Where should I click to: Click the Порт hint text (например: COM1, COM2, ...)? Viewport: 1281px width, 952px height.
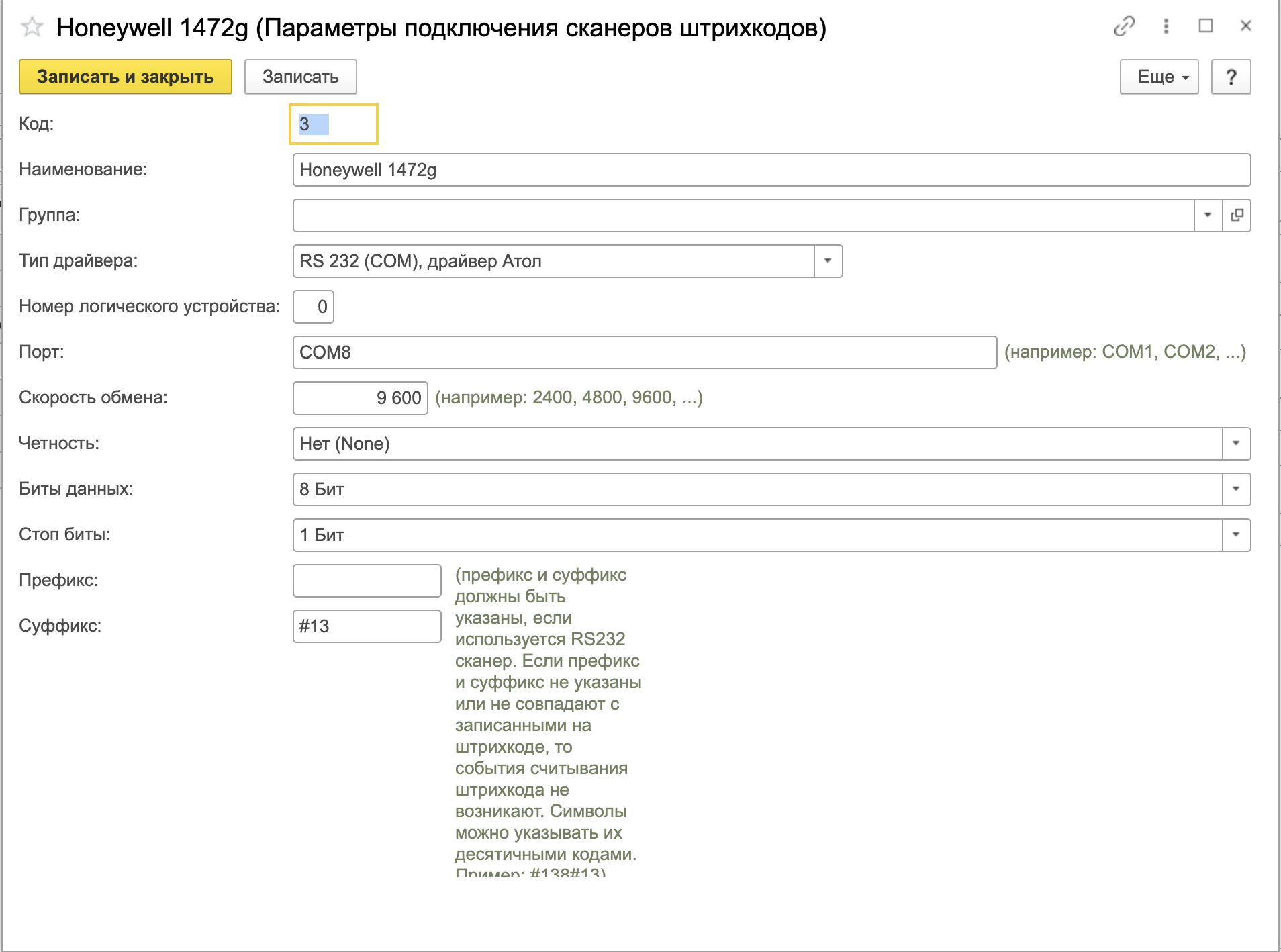(x=1125, y=352)
